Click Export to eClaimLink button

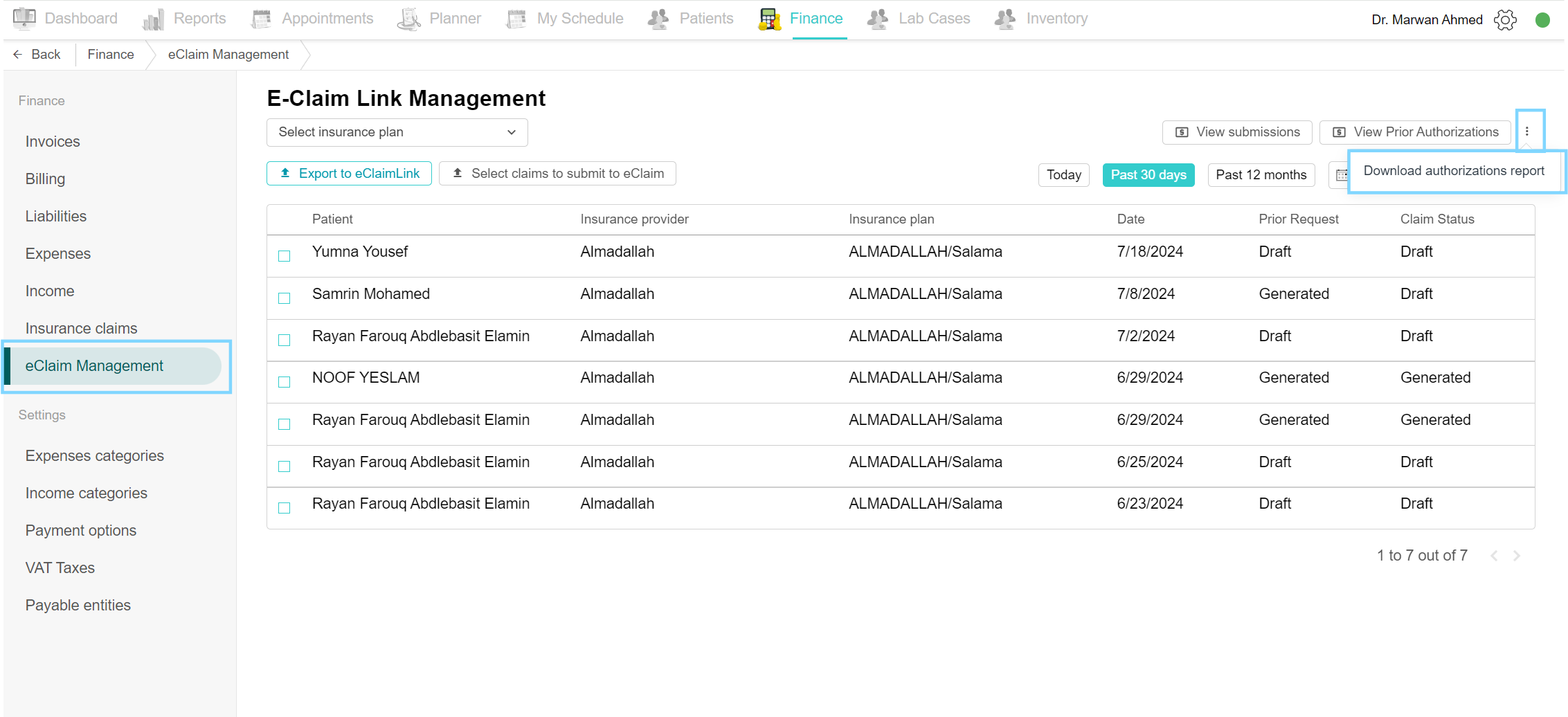click(x=349, y=174)
